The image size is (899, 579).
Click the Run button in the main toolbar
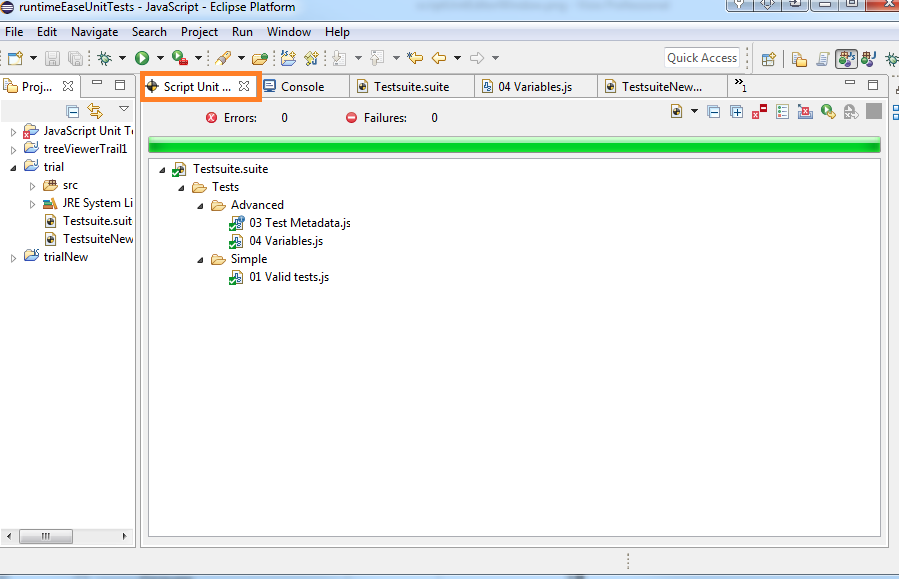142,57
